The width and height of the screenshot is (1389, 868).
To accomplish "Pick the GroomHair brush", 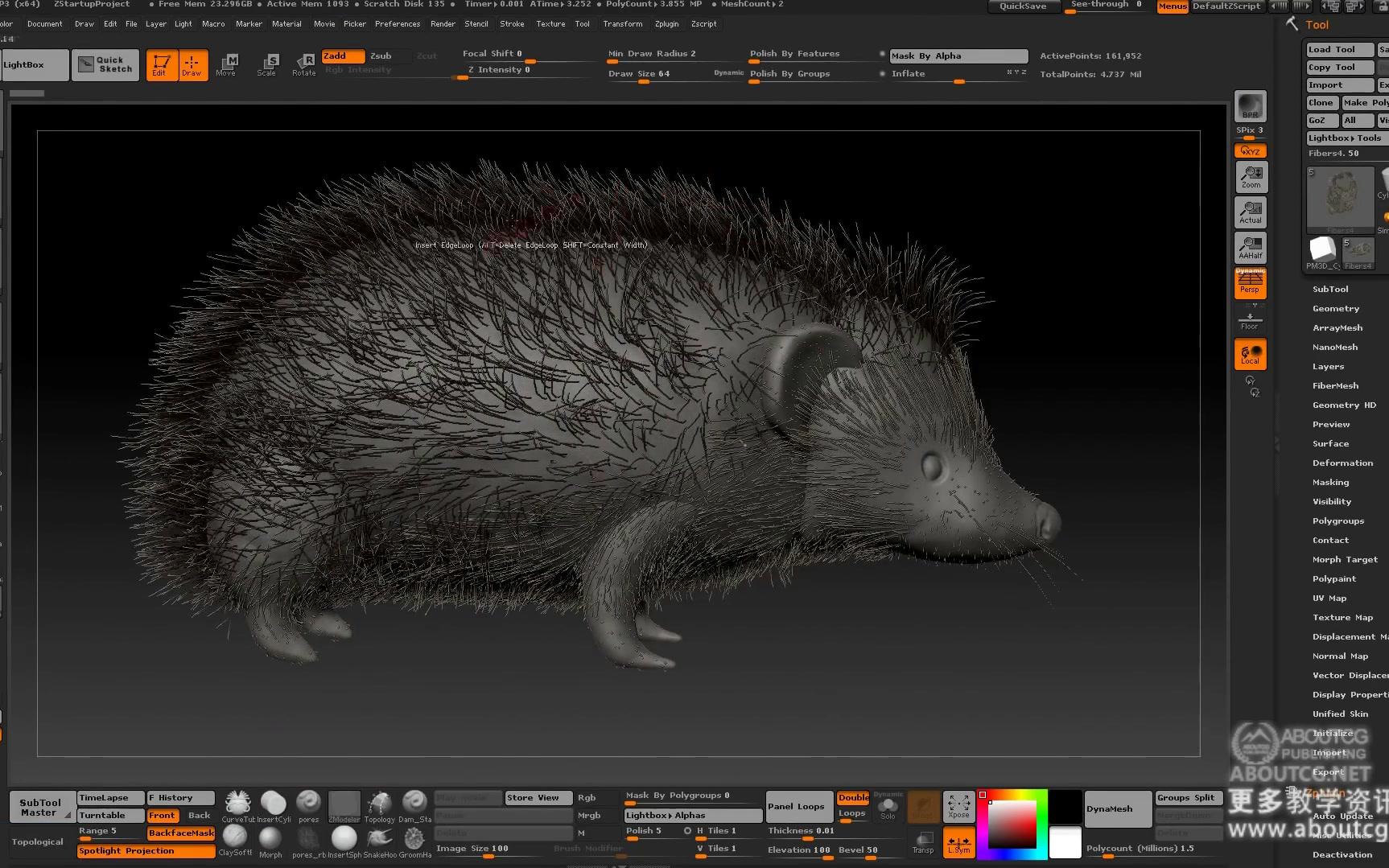I will [x=414, y=838].
